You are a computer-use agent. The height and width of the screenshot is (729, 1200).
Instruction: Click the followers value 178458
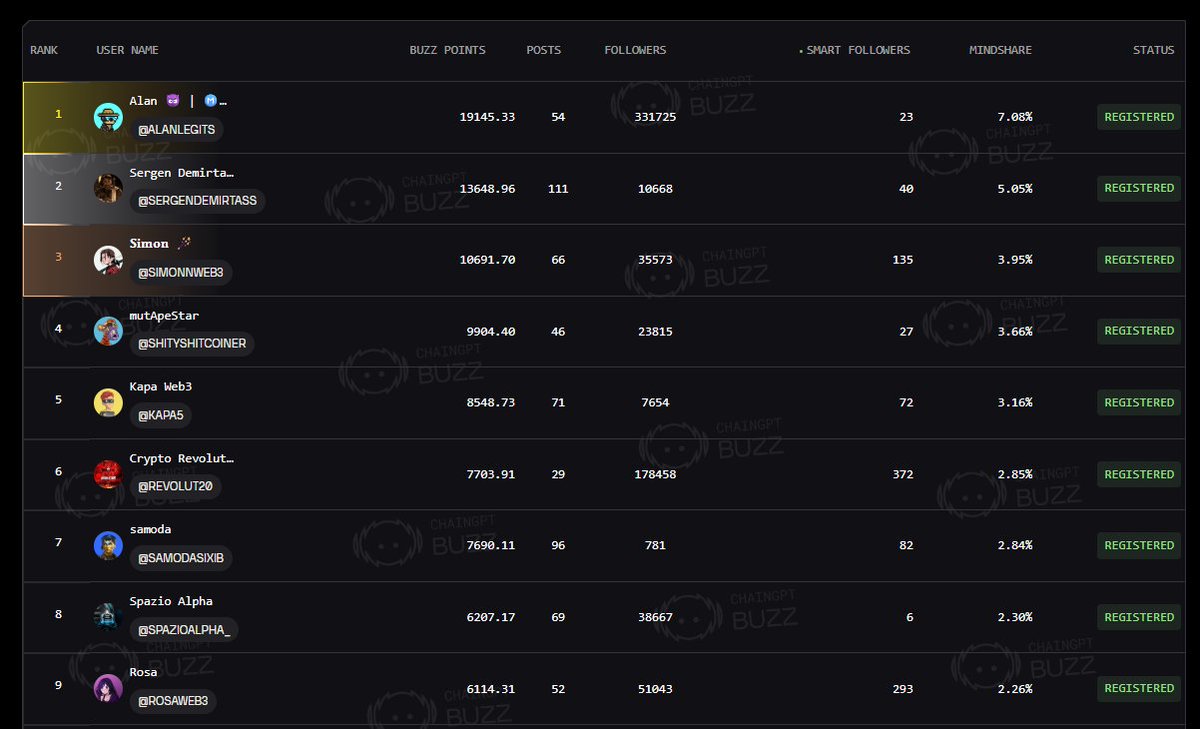pyautogui.click(x=655, y=474)
